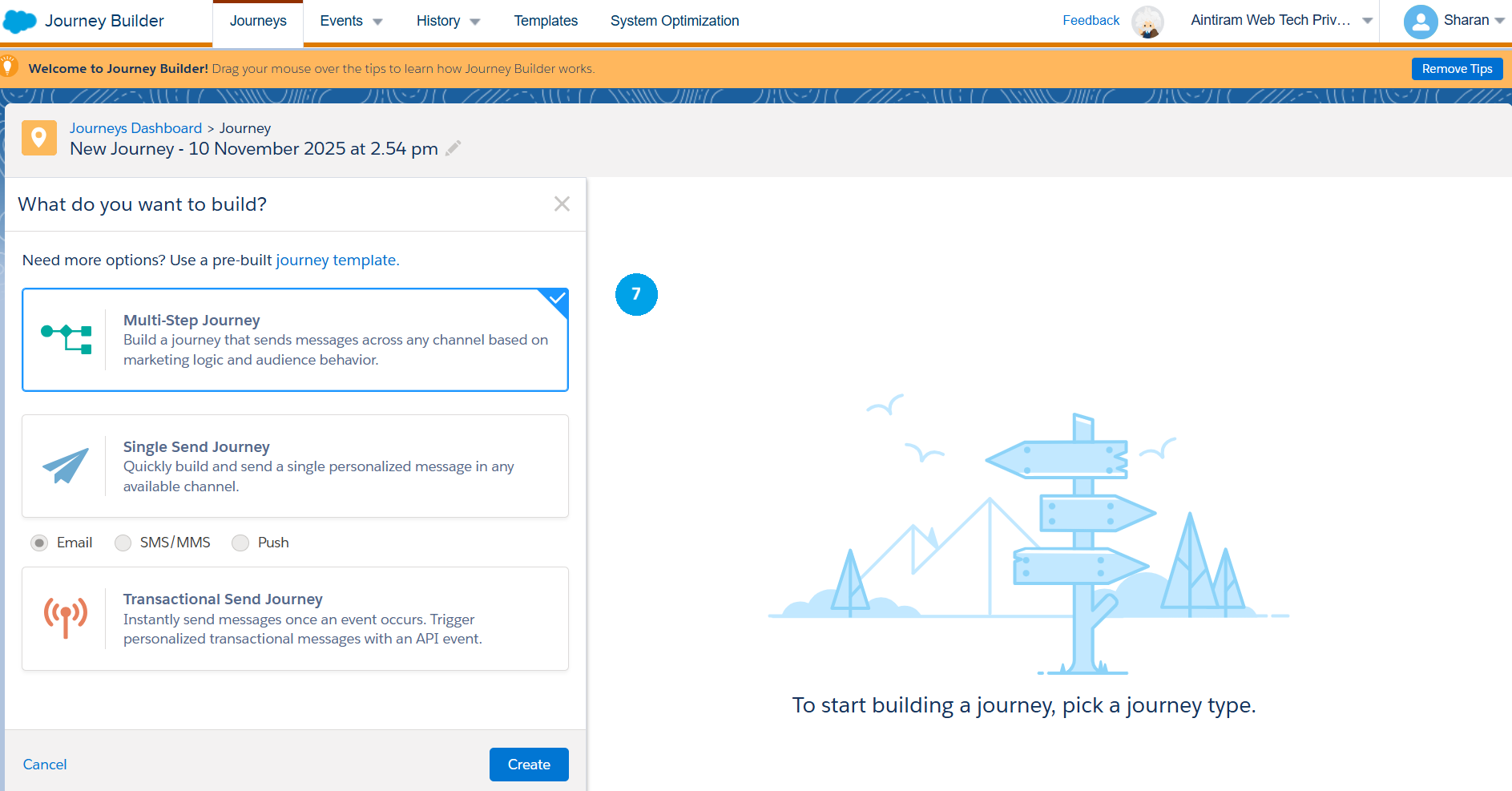
Task: Click the orange location pin journey icon
Action: click(38, 138)
